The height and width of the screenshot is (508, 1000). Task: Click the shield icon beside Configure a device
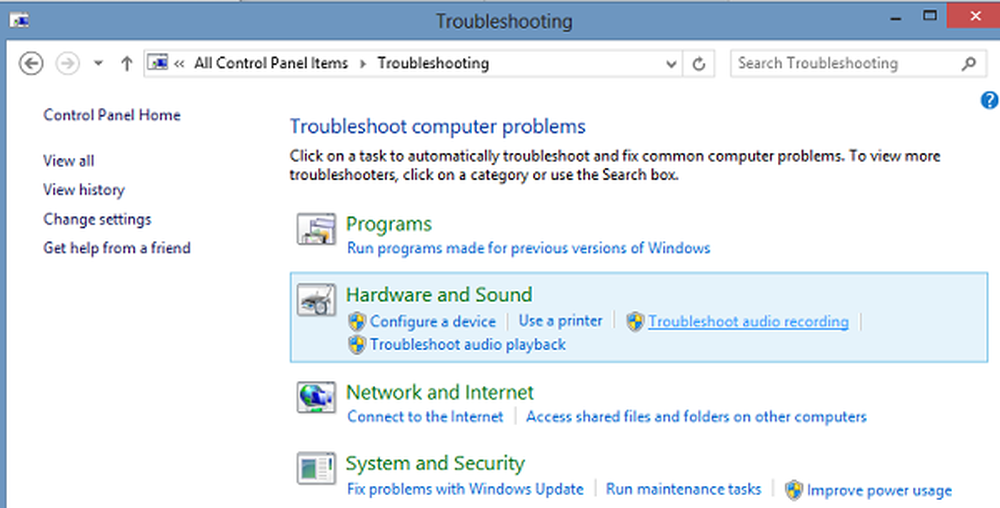click(x=357, y=321)
